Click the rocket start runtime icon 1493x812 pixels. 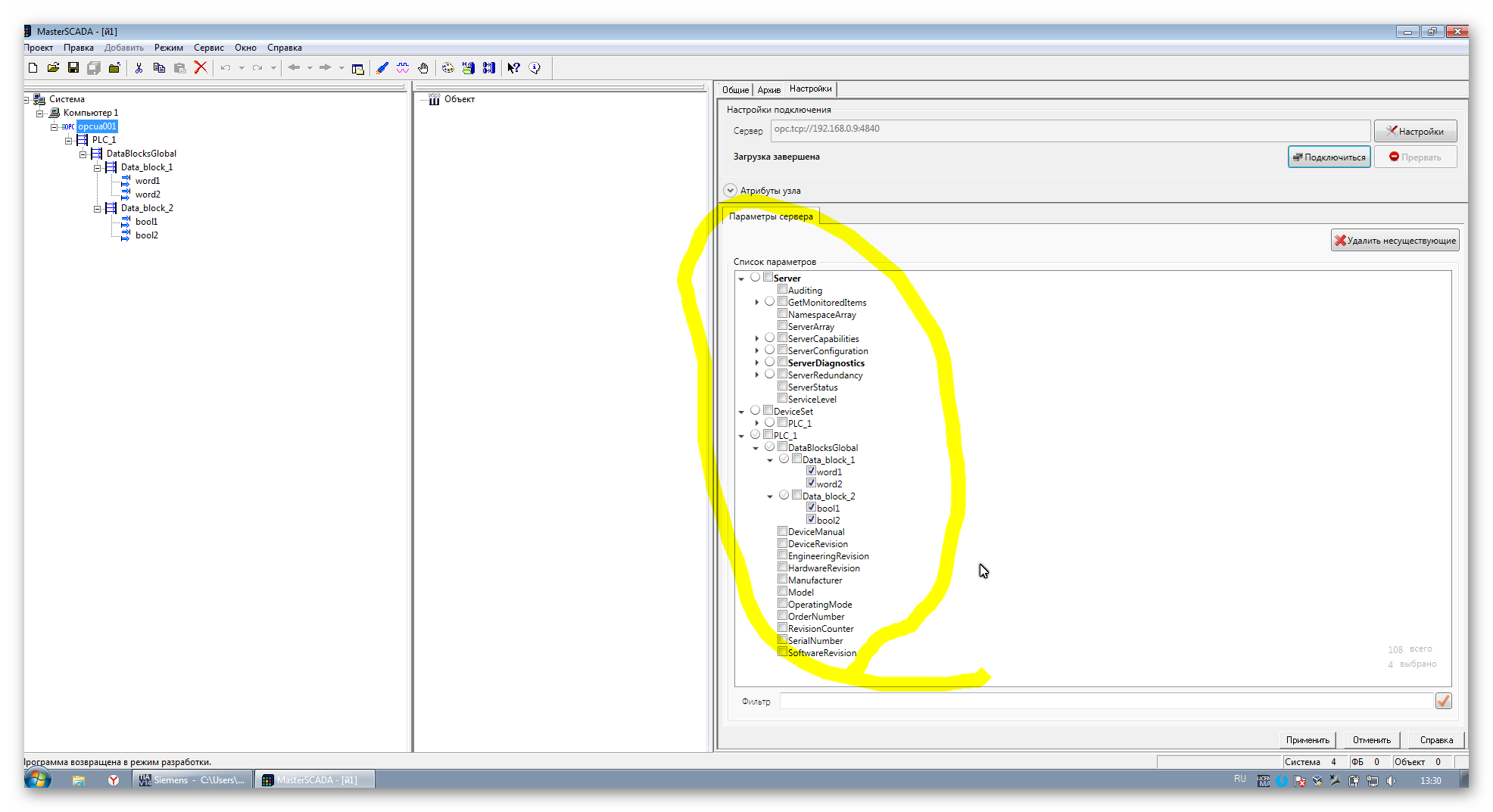pos(382,68)
